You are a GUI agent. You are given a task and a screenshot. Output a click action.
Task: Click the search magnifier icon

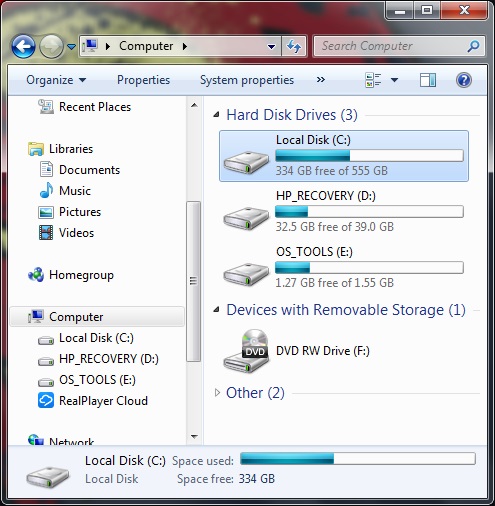click(473, 46)
